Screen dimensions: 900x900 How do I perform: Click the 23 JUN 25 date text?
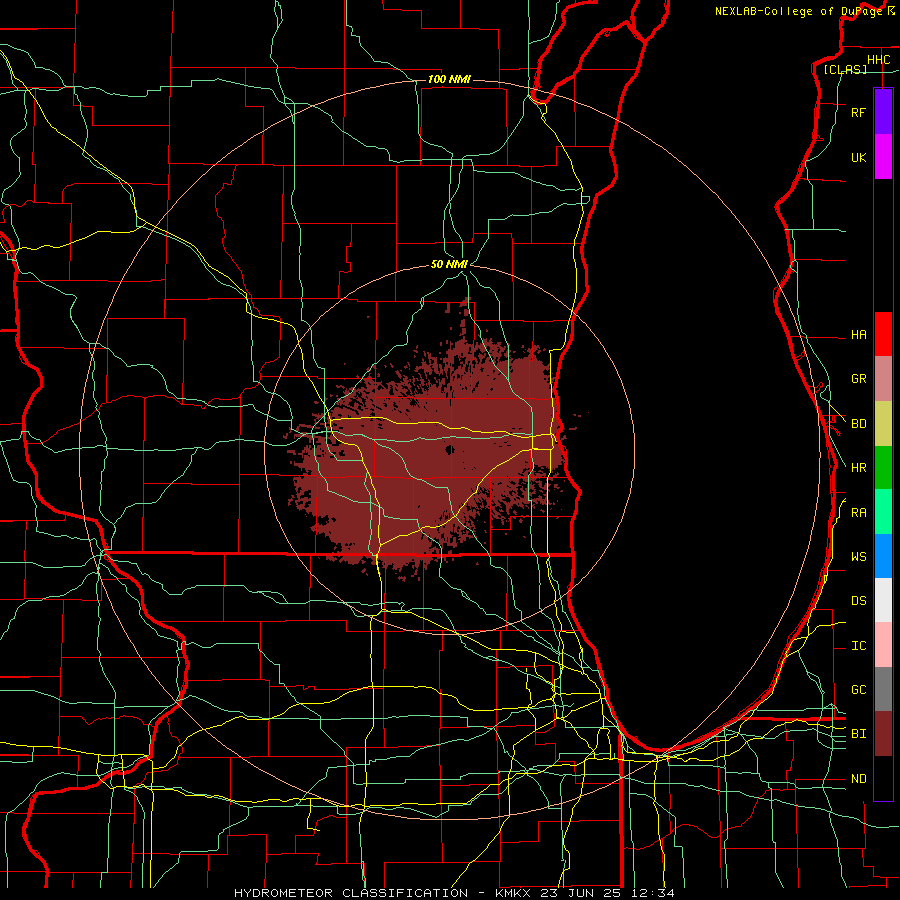580,893
